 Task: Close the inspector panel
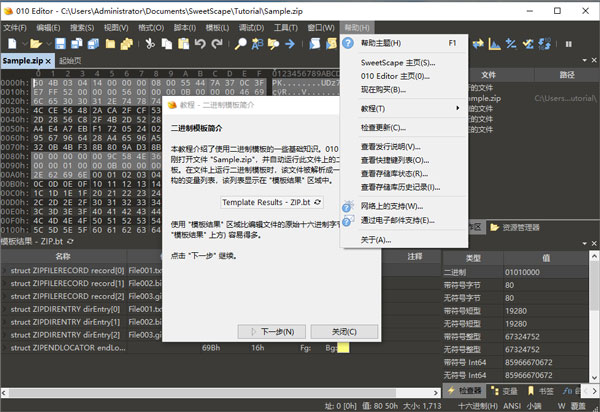(x=594, y=243)
